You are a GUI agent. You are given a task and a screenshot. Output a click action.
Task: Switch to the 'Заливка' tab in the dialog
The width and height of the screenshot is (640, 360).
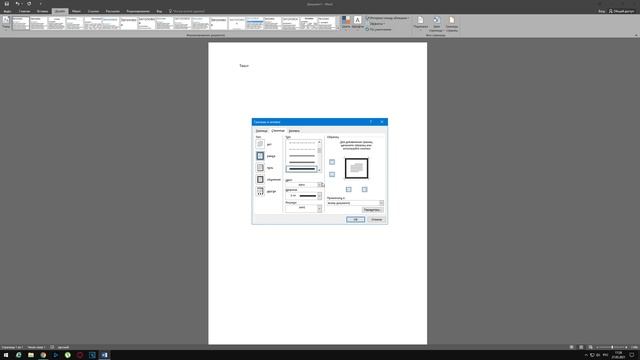pos(294,131)
